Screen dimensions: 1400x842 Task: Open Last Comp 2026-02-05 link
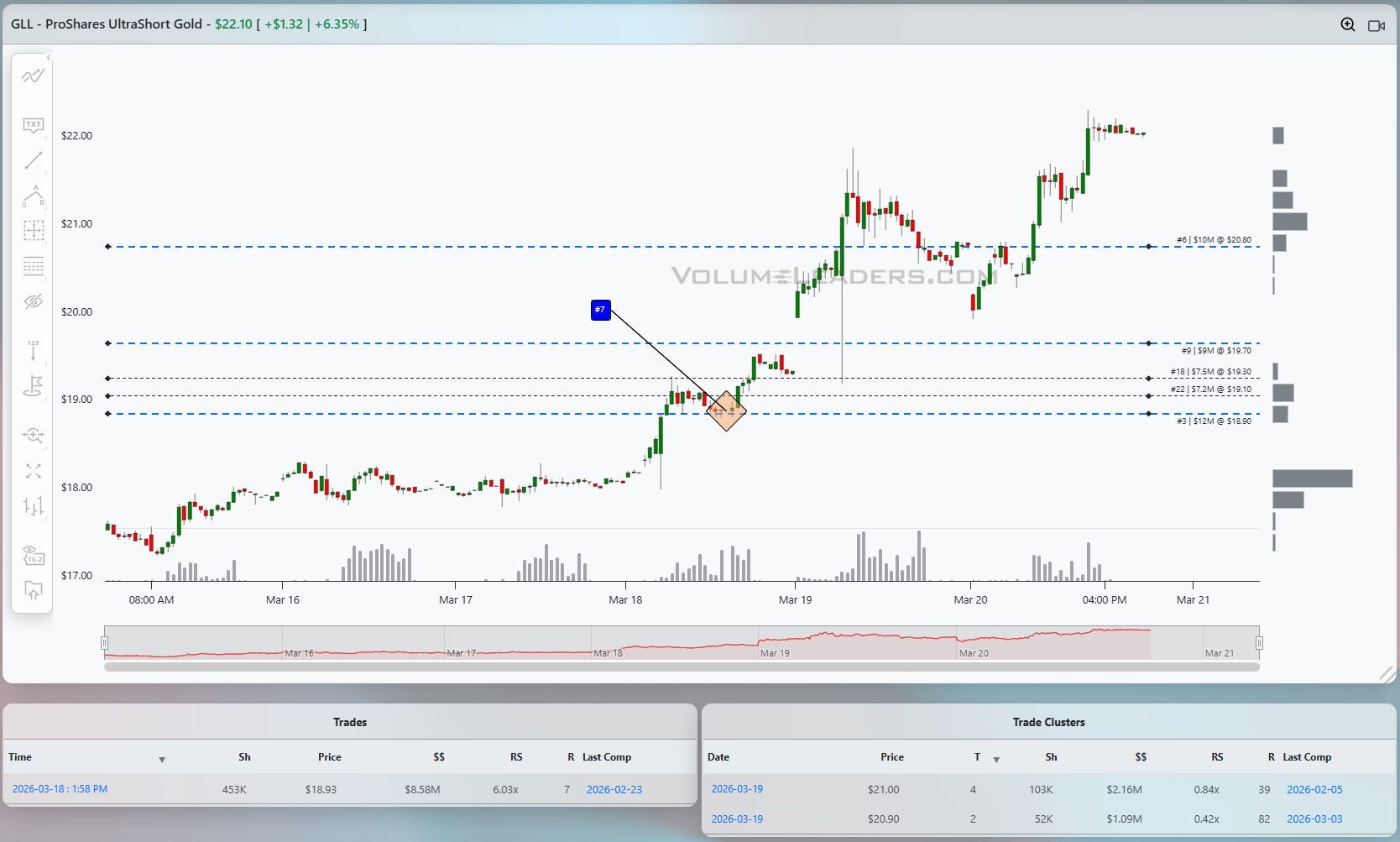point(1314,789)
